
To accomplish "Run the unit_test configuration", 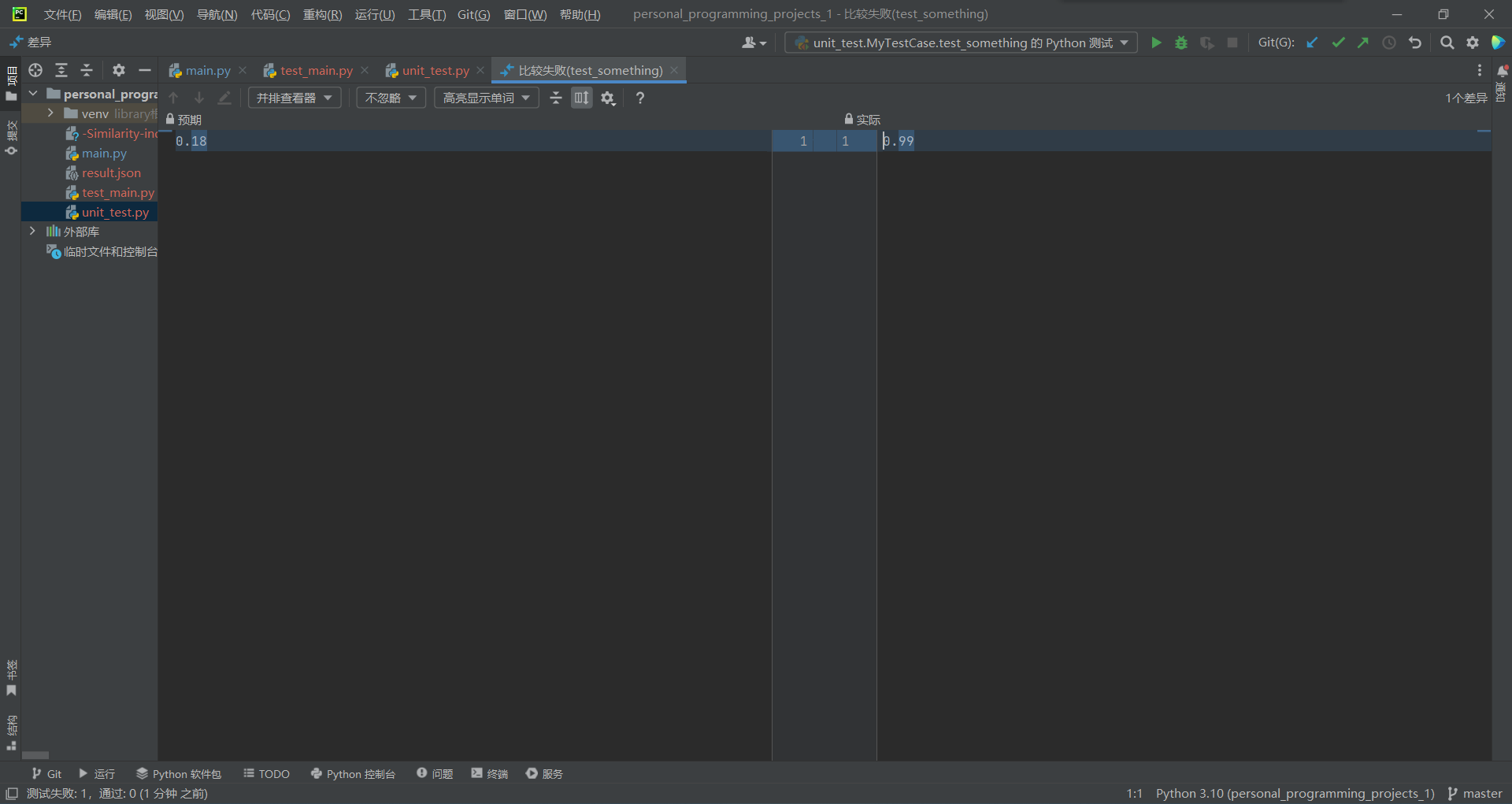I will pyautogui.click(x=1156, y=43).
